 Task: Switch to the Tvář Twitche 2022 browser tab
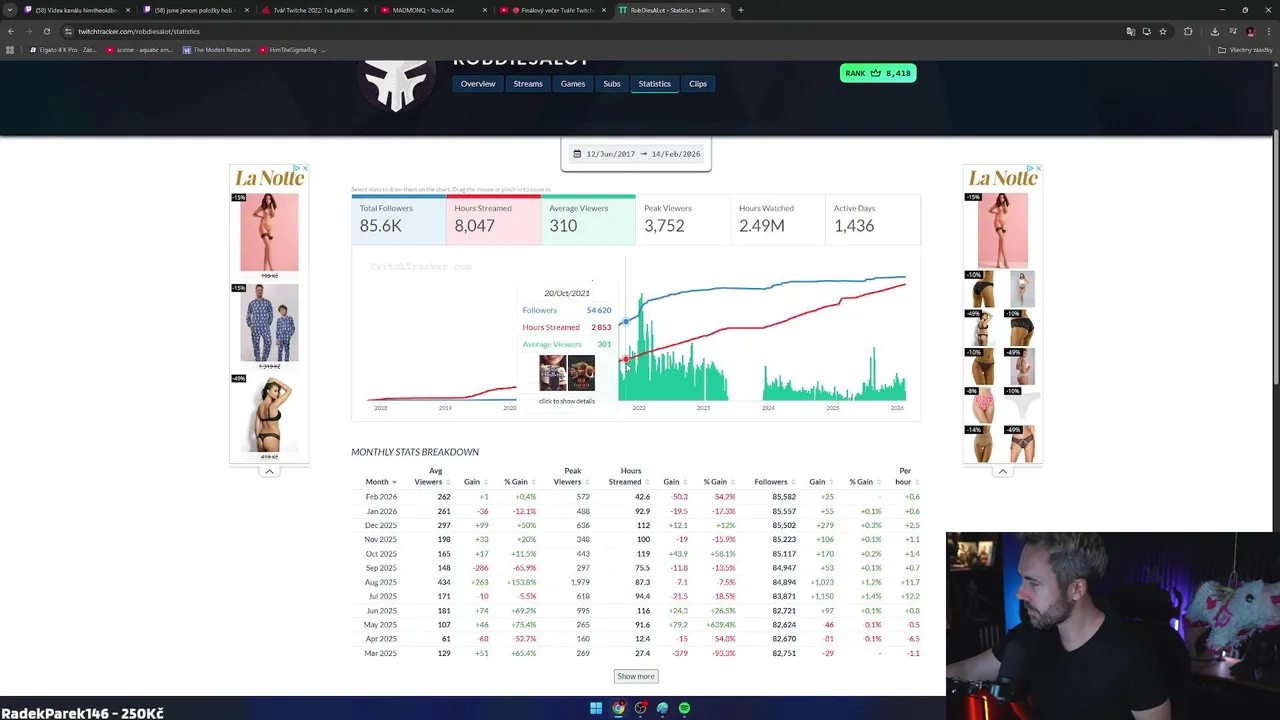click(x=313, y=10)
